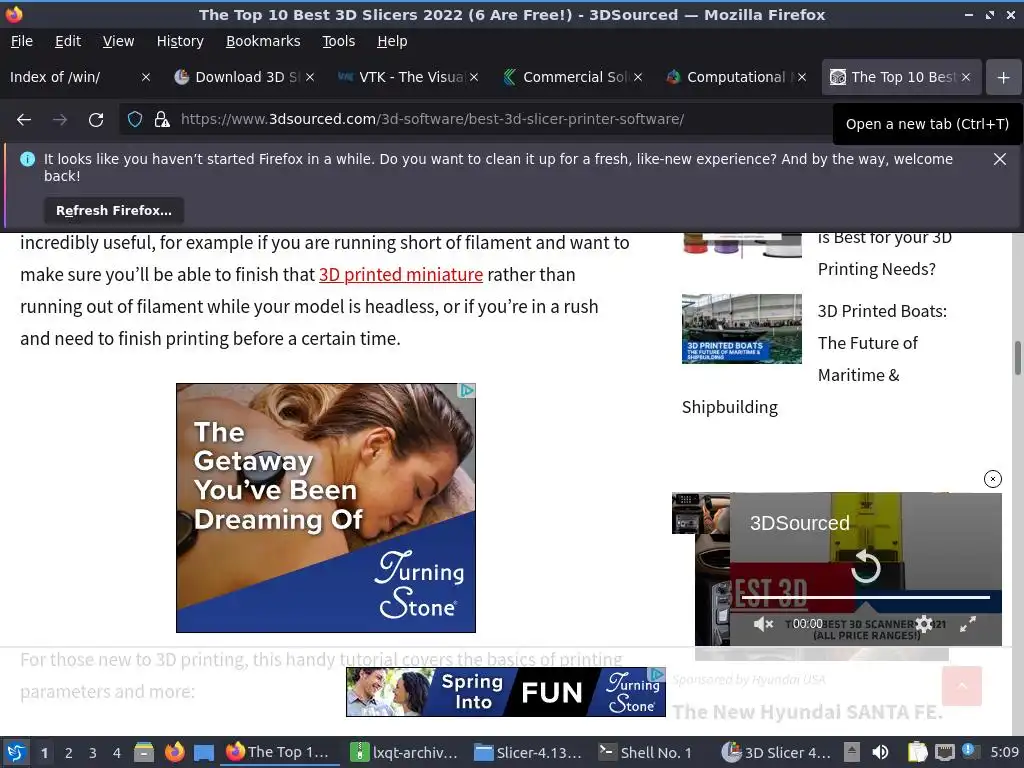
Task: Open AdChoices icon on Turning Stone ad
Action: click(x=466, y=391)
